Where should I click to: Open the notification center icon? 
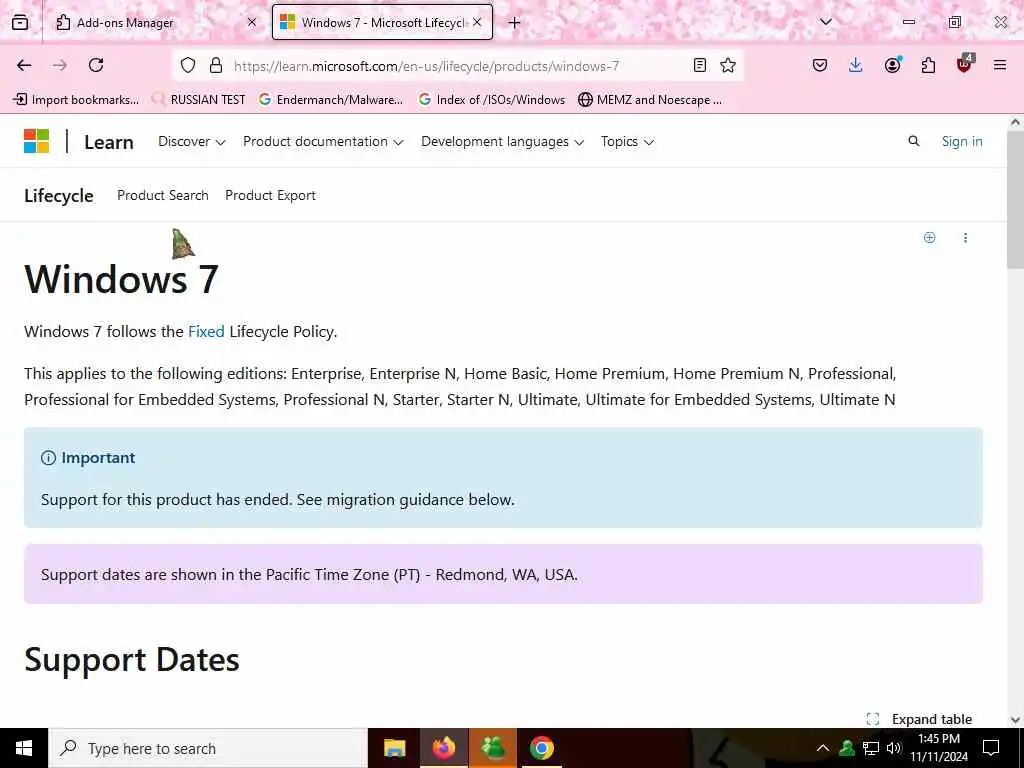(991, 748)
